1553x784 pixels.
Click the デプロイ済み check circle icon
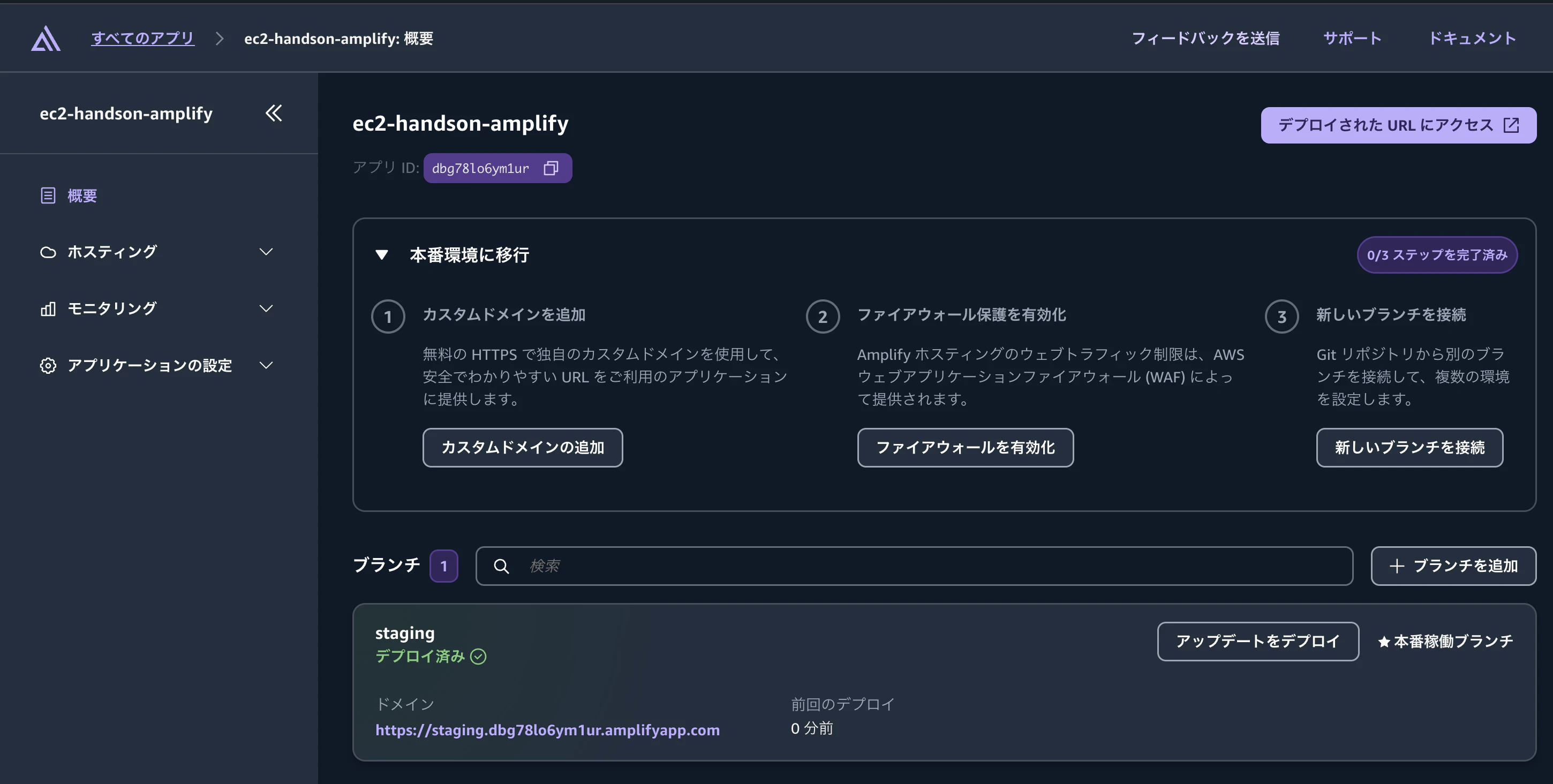(x=478, y=656)
